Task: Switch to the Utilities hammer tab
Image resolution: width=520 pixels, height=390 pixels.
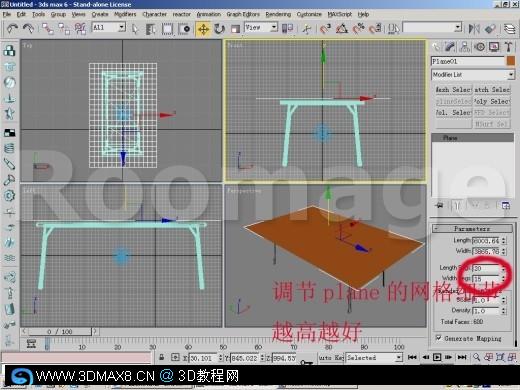Action: (x=509, y=47)
